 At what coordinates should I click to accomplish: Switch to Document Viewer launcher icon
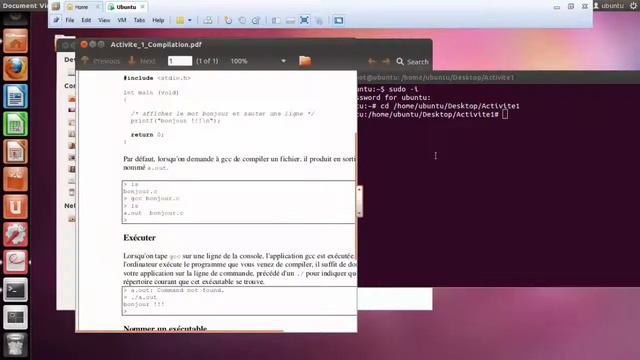click(16, 262)
